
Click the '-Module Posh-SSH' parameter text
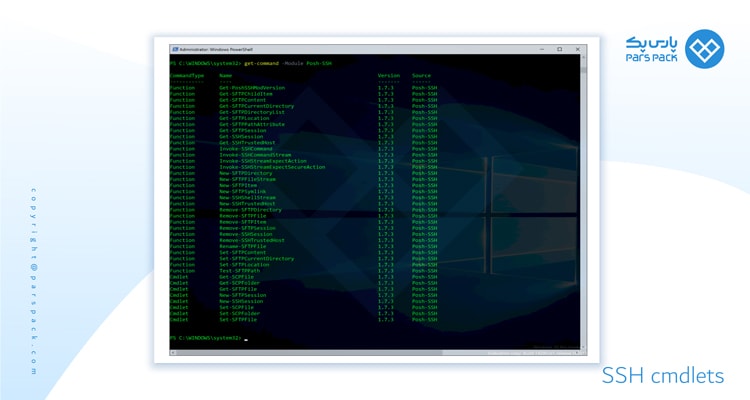tap(307, 63)
